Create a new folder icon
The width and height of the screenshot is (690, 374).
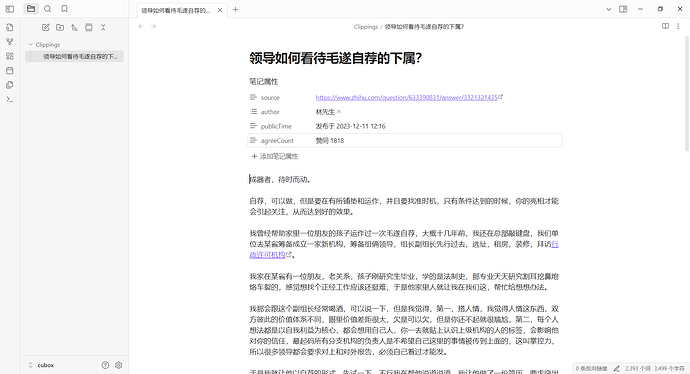60,27
